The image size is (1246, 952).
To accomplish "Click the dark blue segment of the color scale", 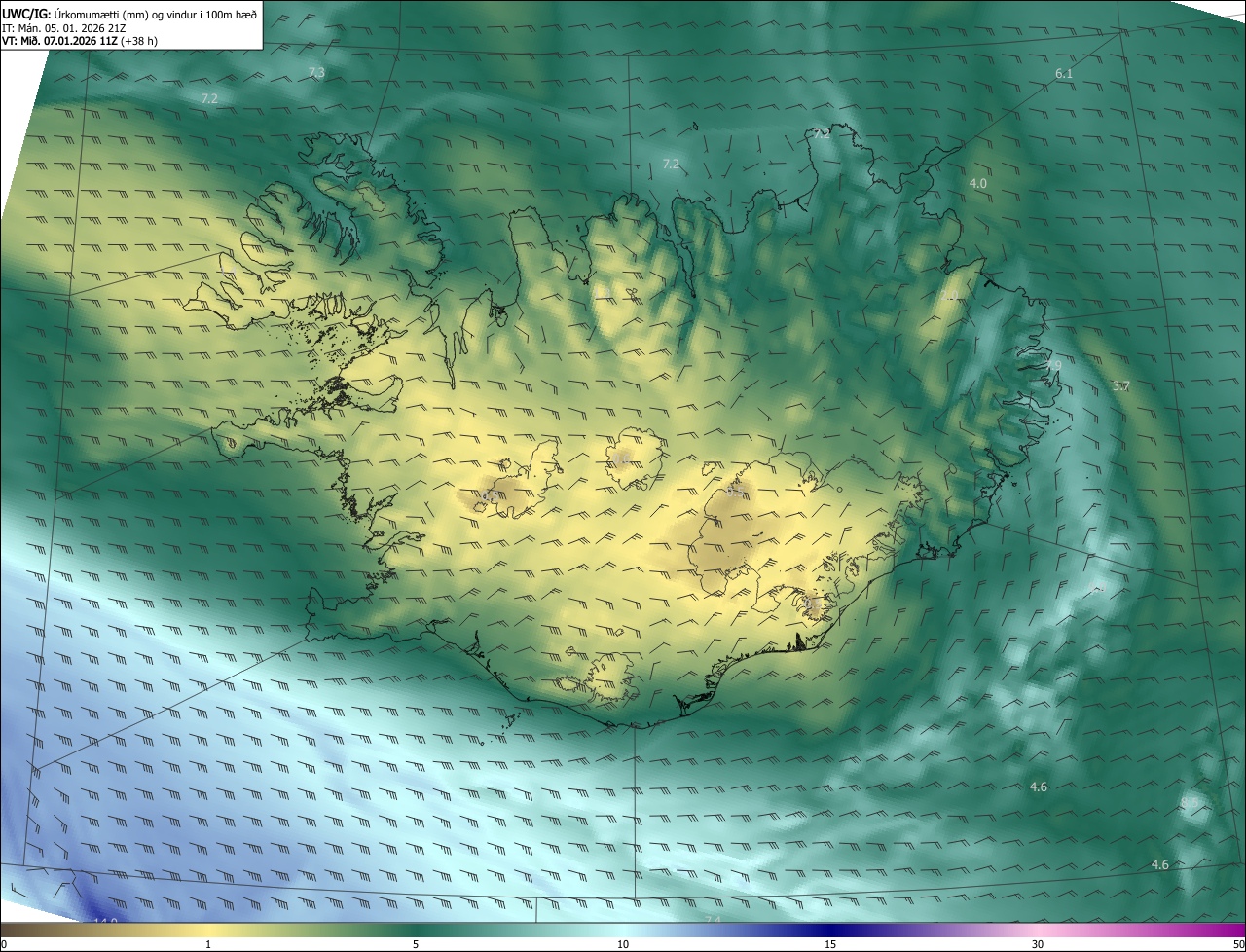I will pyautogui.click(x=830, y=931).
